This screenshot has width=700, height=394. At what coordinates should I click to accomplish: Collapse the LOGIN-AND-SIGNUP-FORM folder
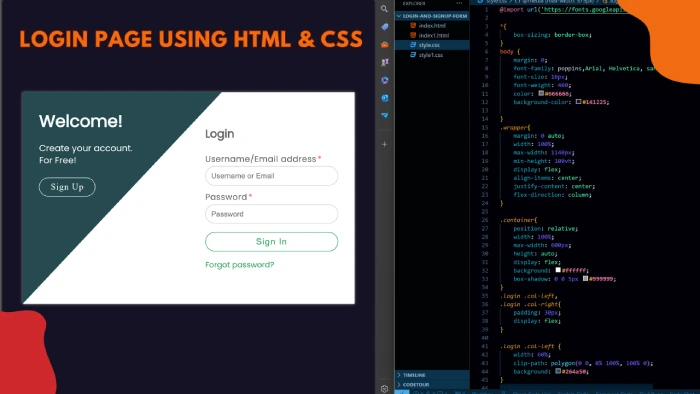[x=432, y=16]
